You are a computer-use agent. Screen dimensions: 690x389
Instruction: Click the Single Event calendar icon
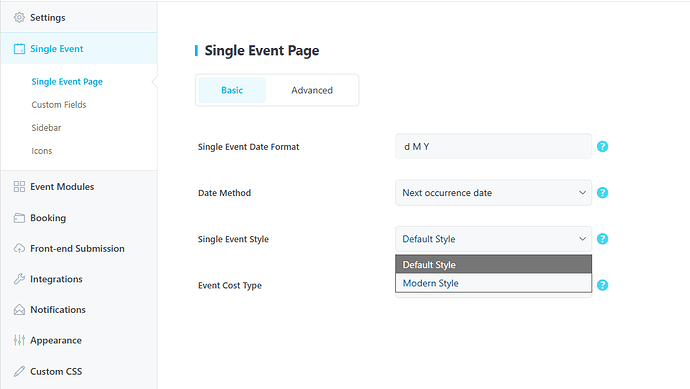pyautogui.click(x=19, y=49)
